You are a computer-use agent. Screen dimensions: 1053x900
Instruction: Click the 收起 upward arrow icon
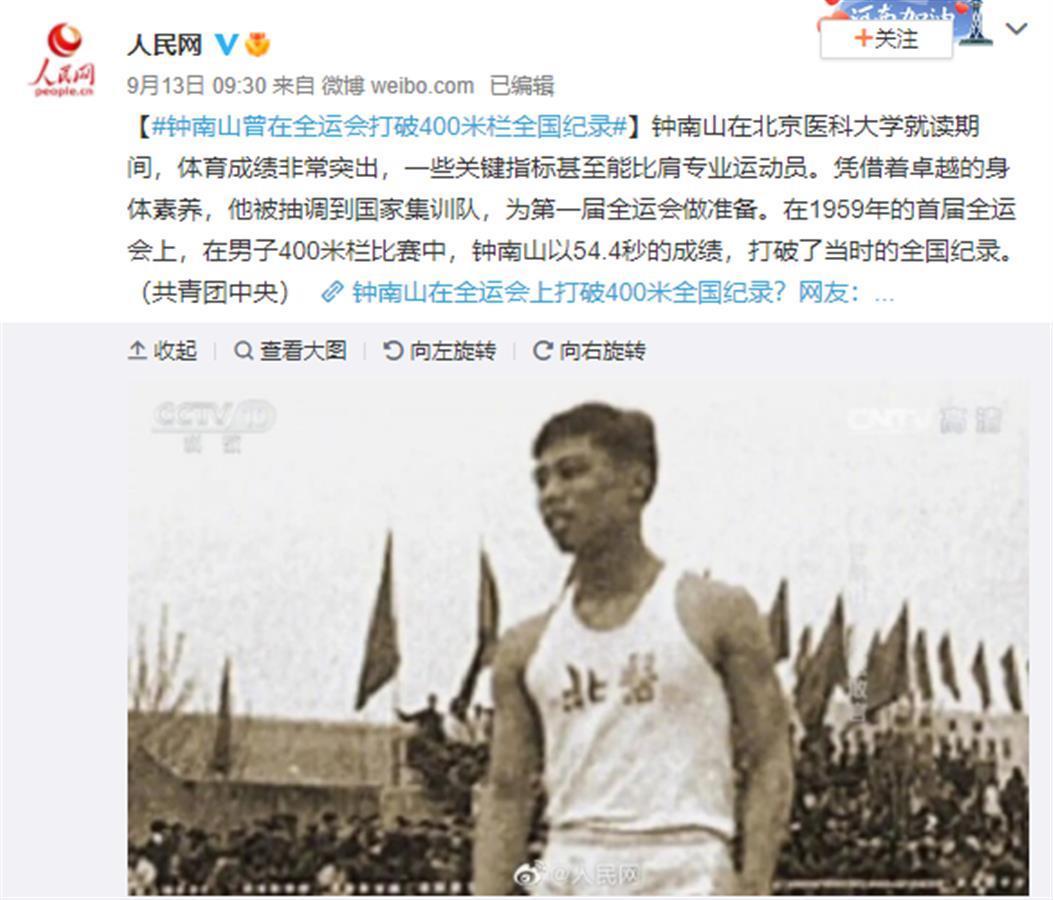(137, 351)
